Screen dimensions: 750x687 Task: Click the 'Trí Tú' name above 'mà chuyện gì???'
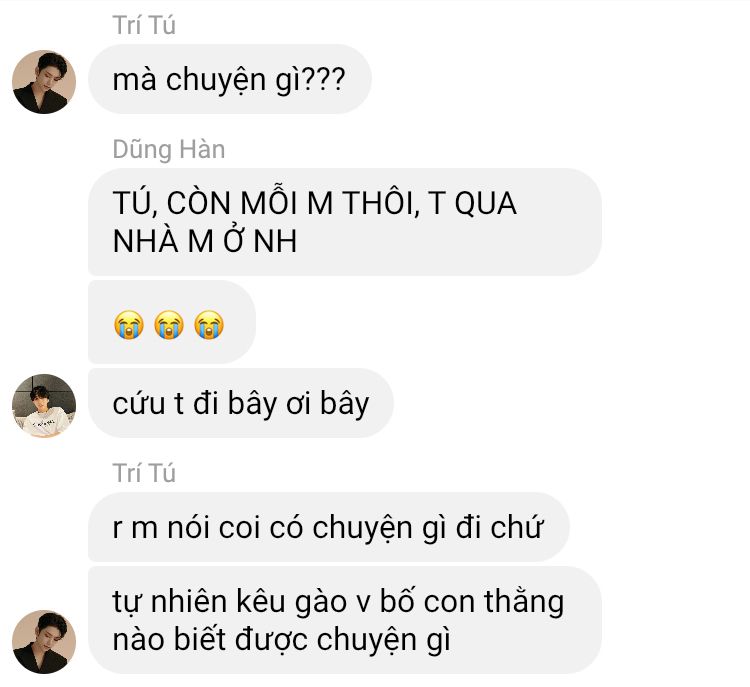(144, 25)
